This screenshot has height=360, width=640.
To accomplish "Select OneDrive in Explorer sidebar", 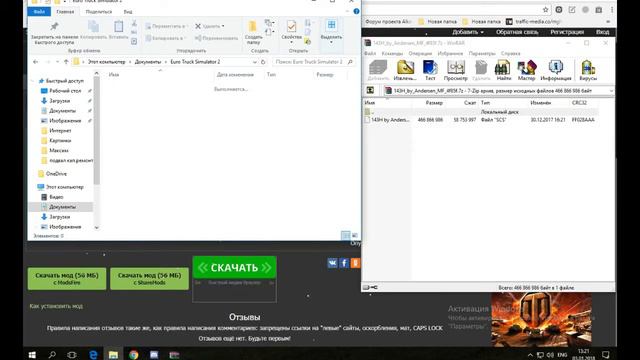I will (56, 173).
